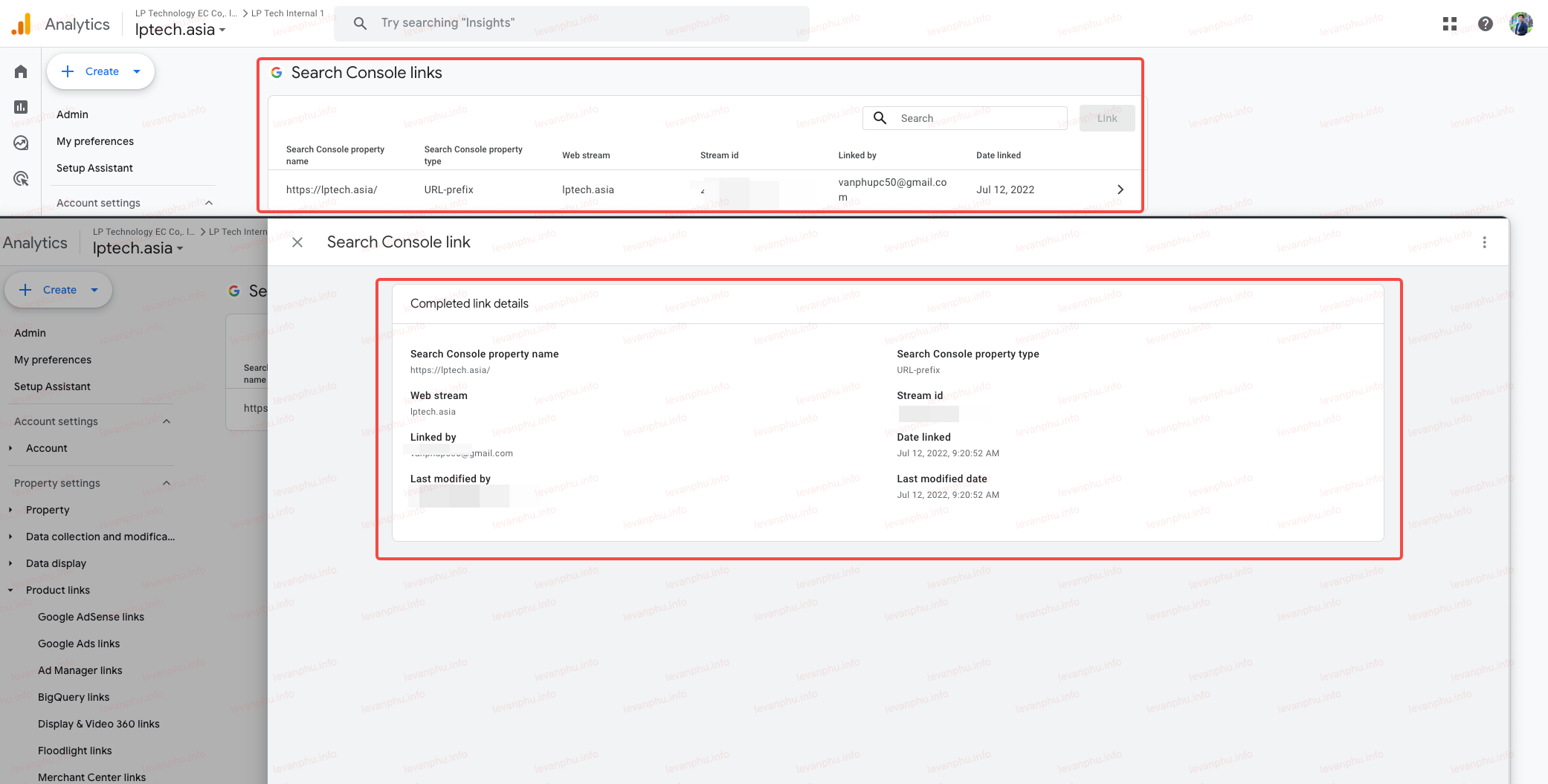
Task: Open the Google apps grid icon
Action: click(1450, 24)
